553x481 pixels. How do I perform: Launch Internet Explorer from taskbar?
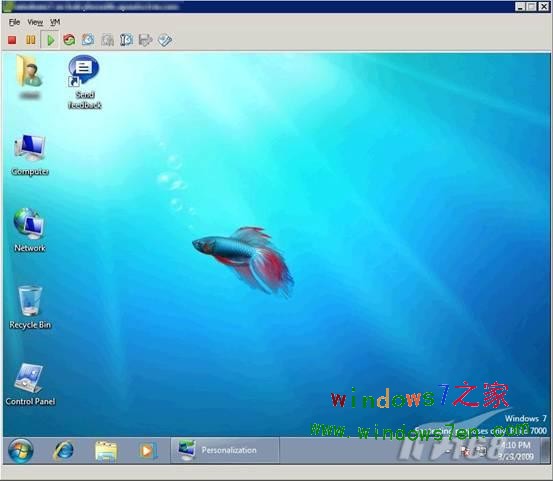pos(63,451)
